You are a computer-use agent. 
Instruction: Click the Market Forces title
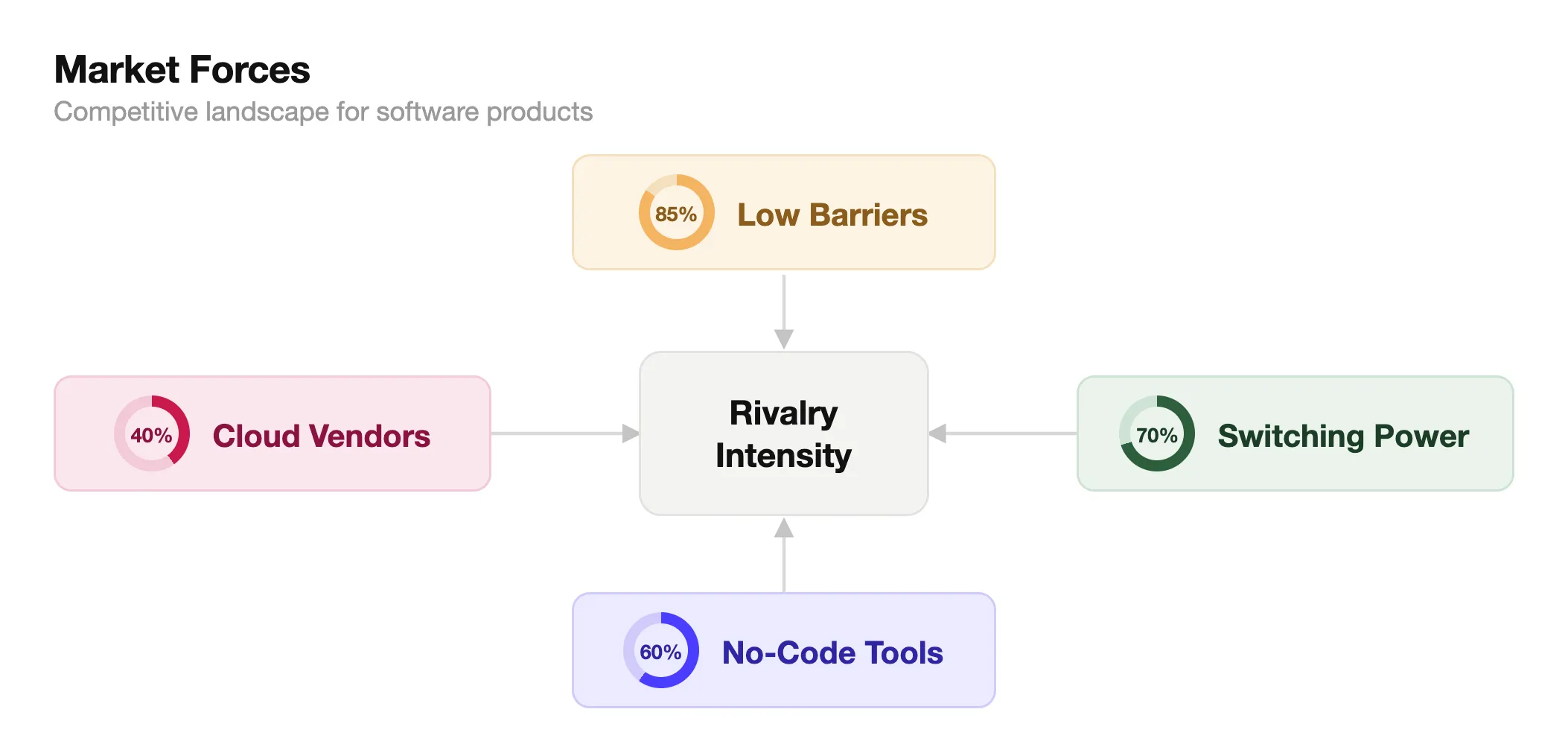tap(182, 70)
